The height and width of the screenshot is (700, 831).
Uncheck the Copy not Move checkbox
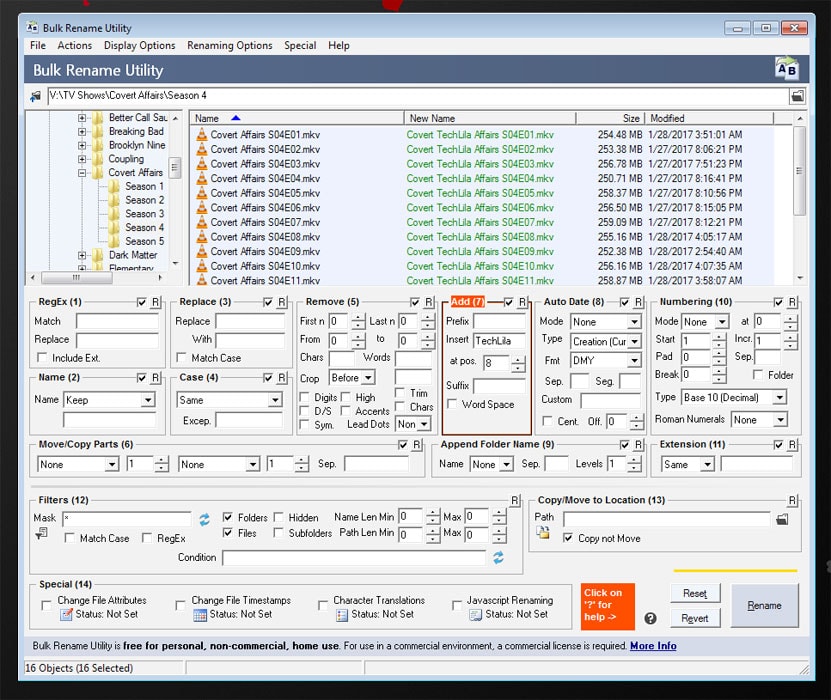tap(568, 538)
